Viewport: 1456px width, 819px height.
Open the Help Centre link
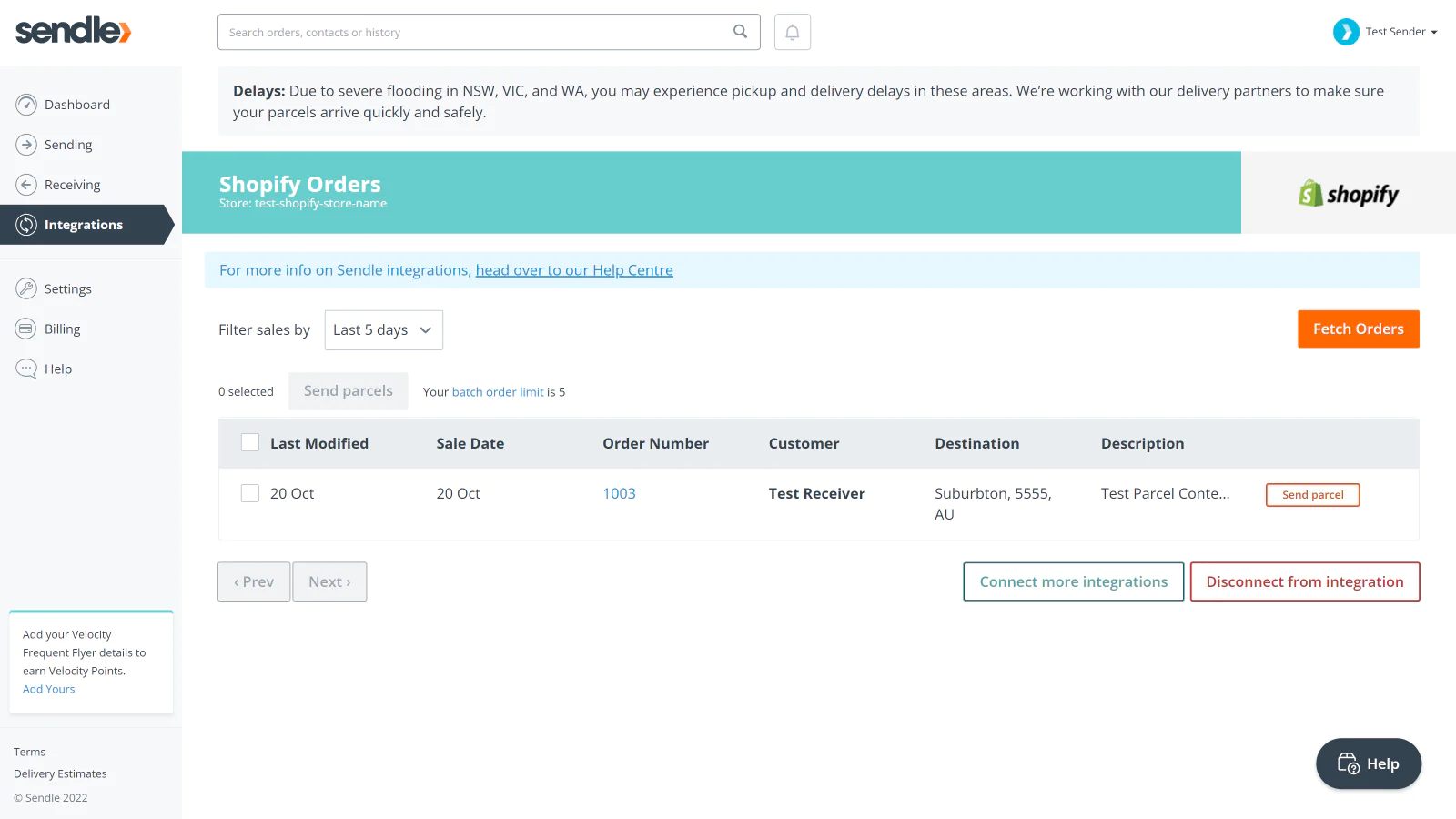pyautogui.click(x=574, y=270)
